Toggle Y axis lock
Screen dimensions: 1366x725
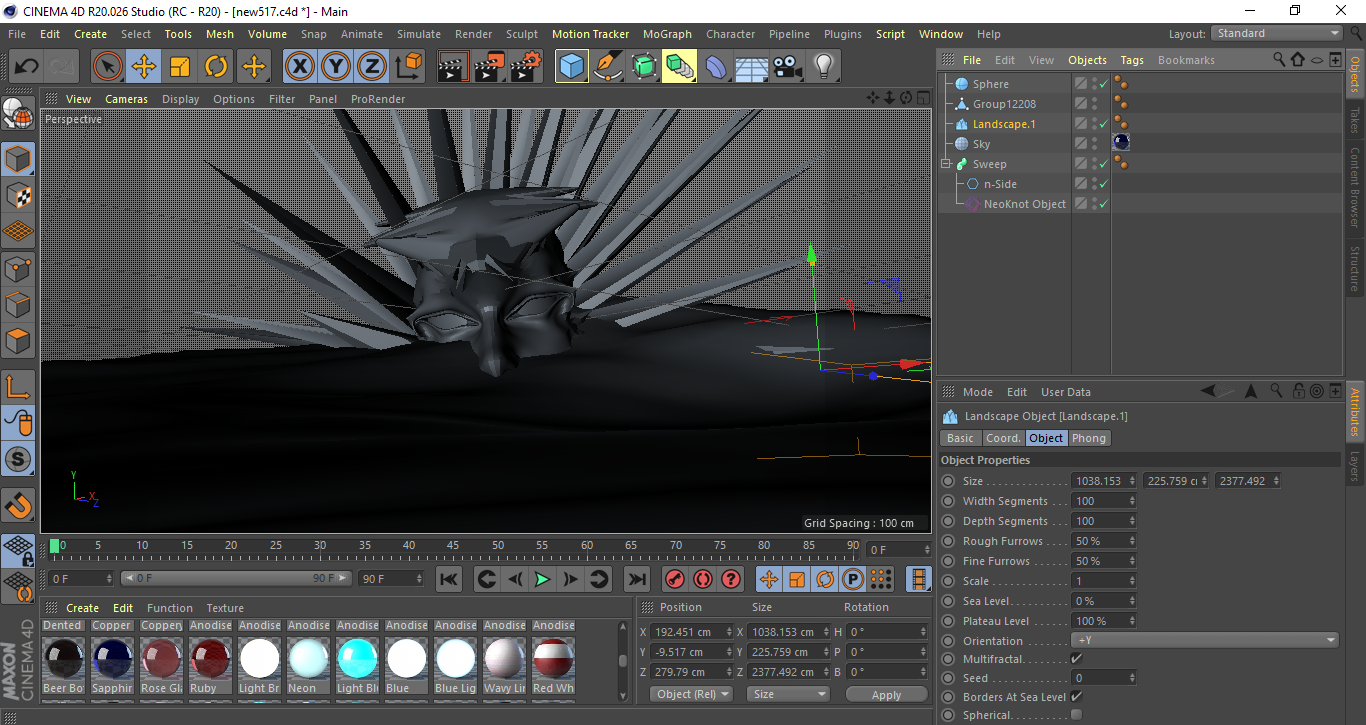tap(335, 67)
